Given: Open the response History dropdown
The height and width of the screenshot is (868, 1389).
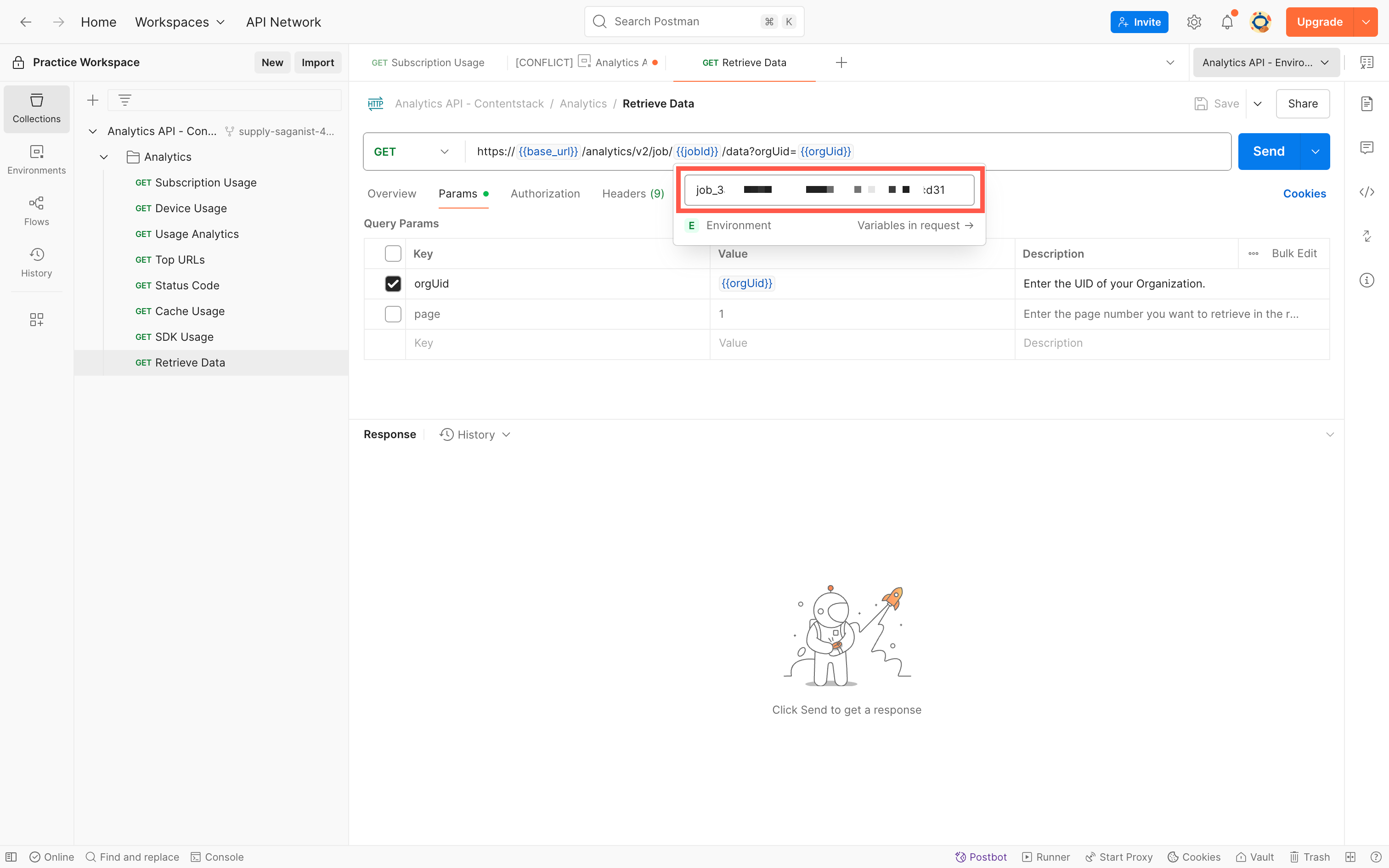Looking at the screenshot, I should pyautogui.click(x=475, y=434).
